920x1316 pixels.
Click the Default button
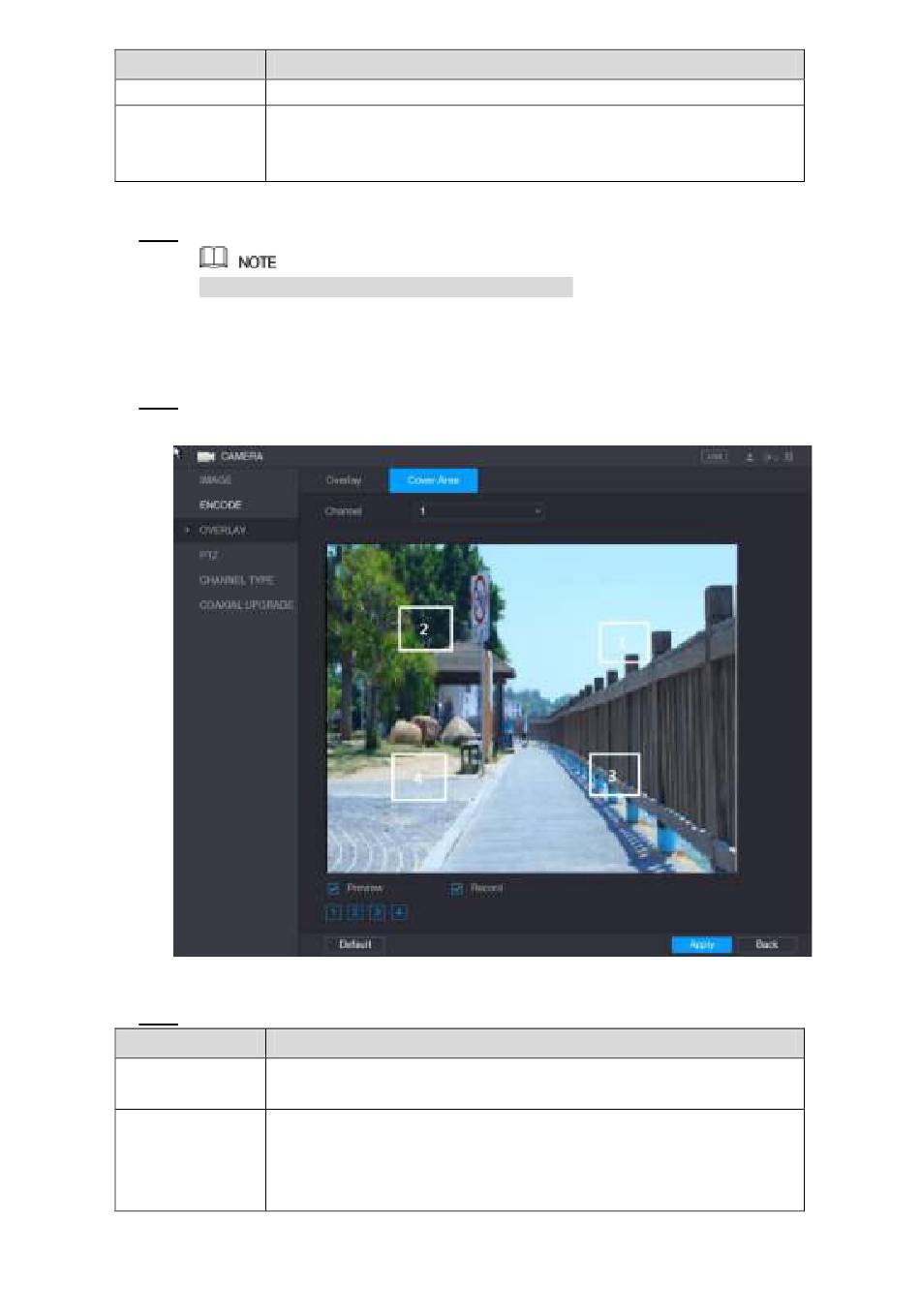354,944
